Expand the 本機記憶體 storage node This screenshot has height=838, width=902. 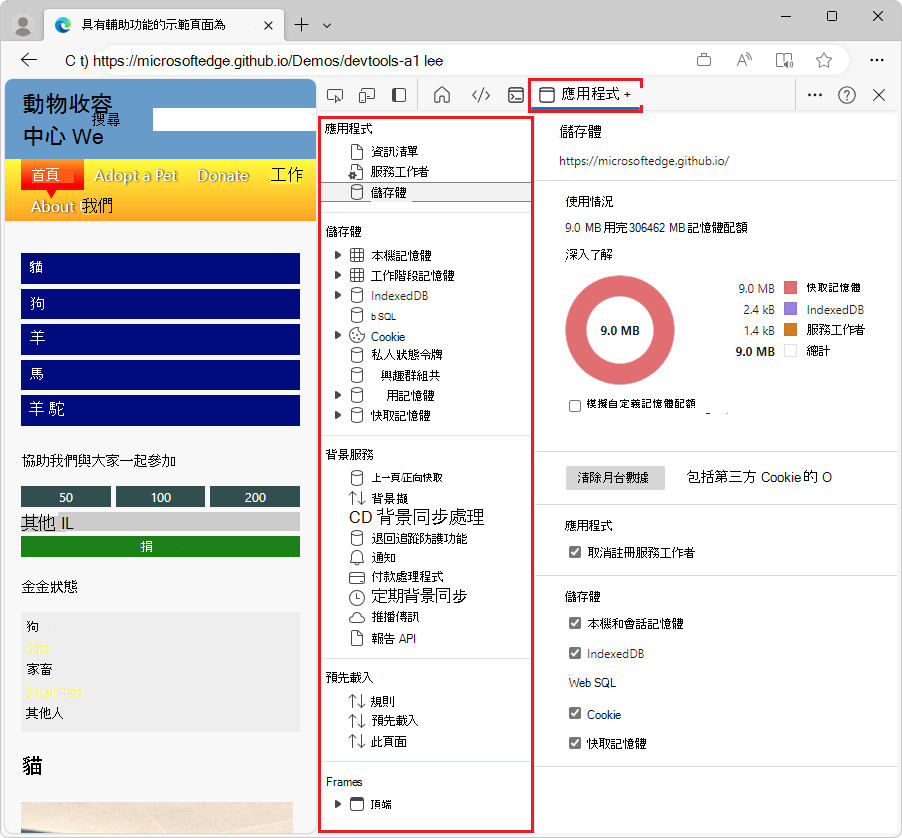(337, 256)
